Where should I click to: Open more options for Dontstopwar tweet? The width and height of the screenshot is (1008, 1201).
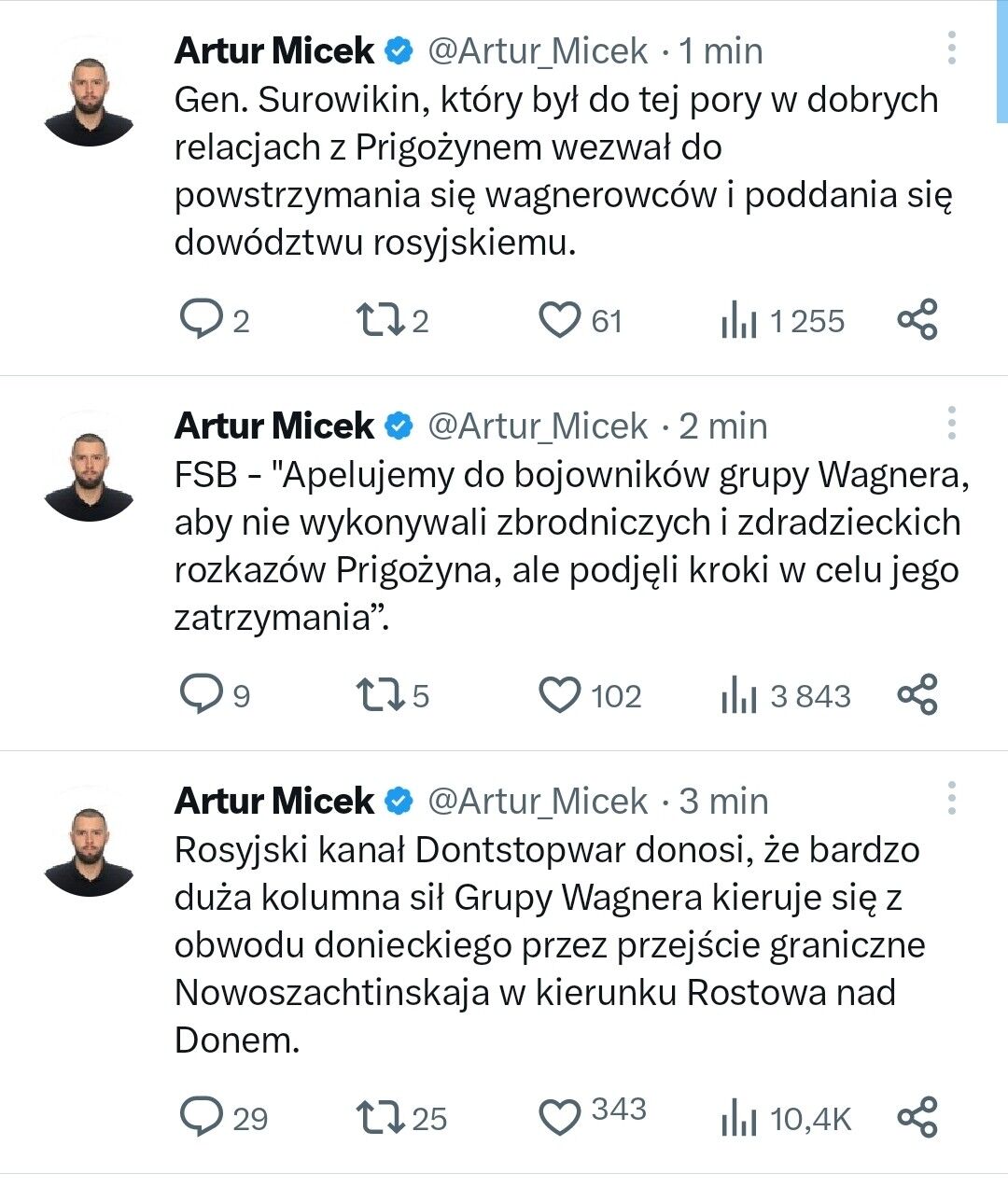[951, 799]
